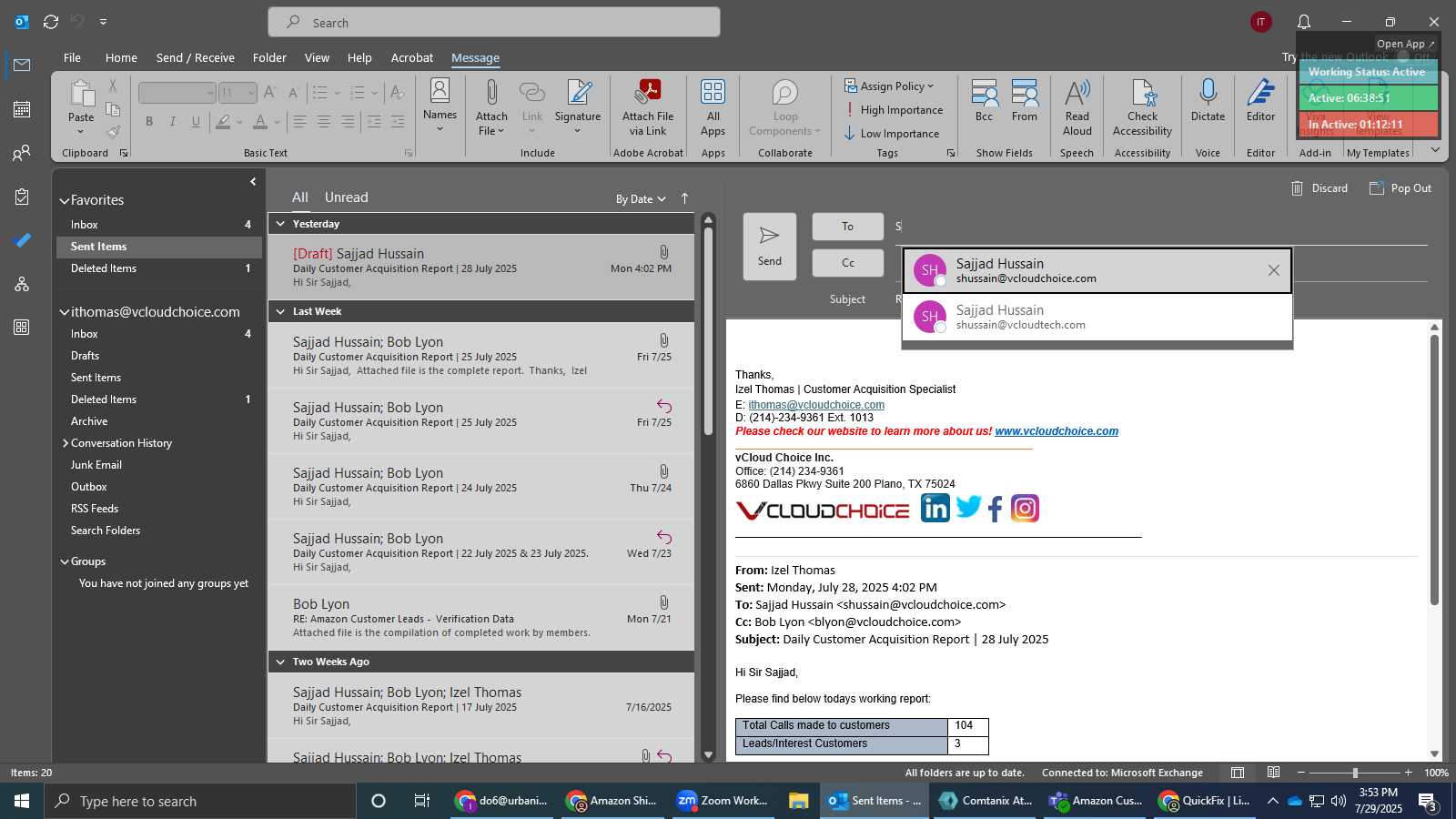Toggle Underline formatting
This screenshot has height=819, width=1456.
196,122
